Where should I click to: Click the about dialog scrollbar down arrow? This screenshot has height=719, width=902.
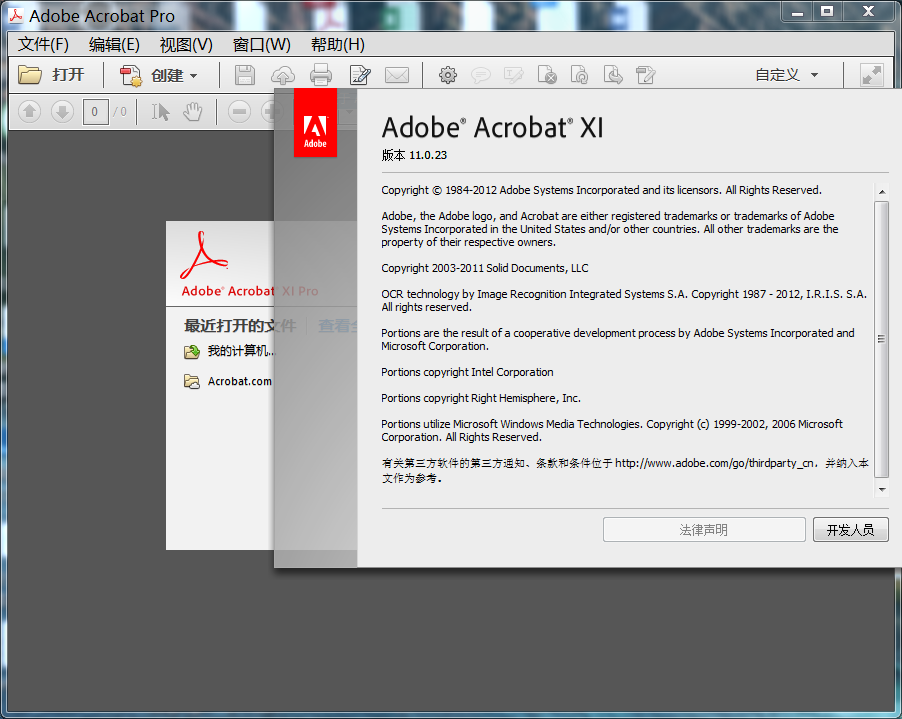(x=881, y=489)
